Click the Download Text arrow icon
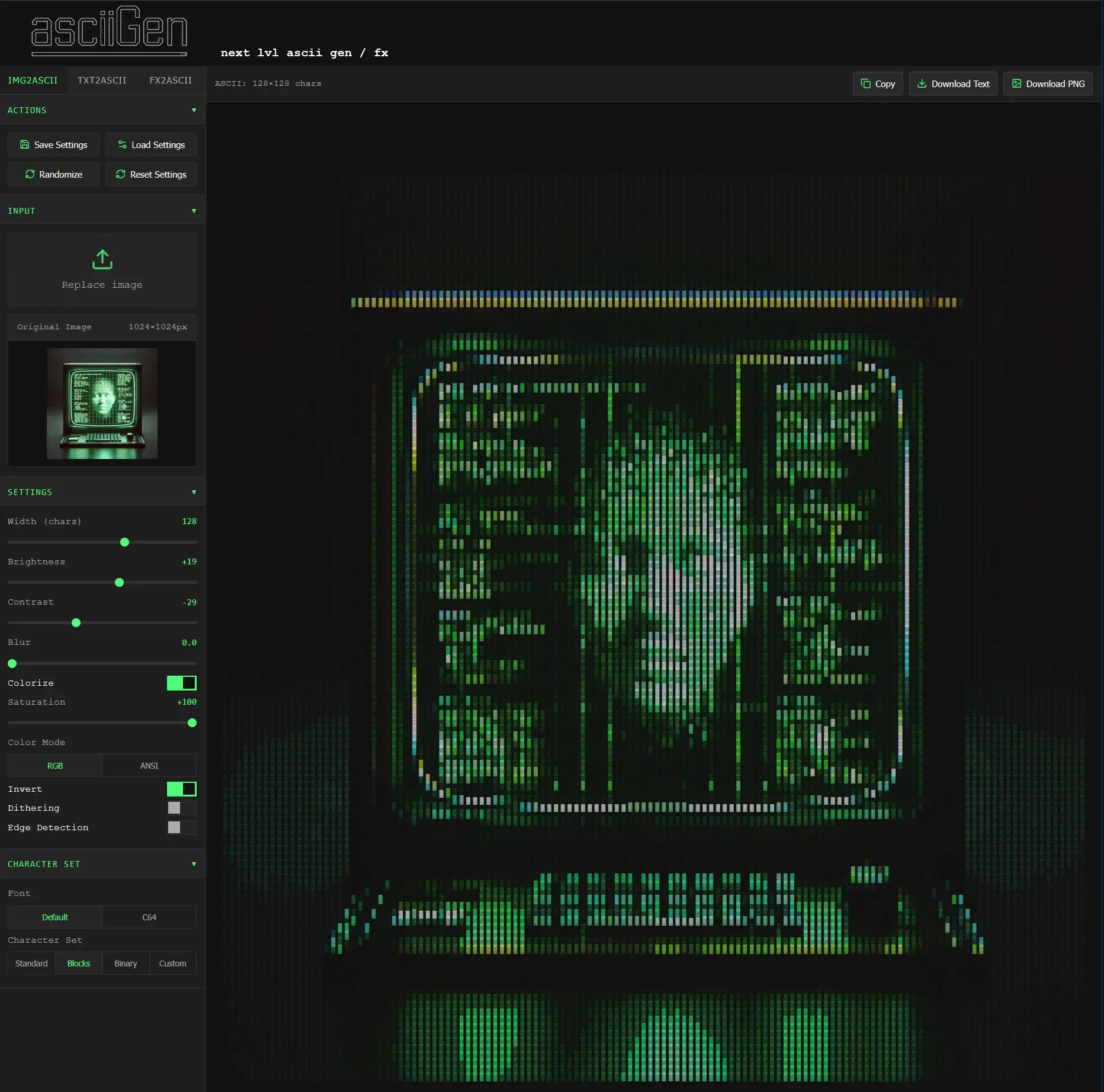Screen dimensions: 1104x1092 click(x=922, y=83)
